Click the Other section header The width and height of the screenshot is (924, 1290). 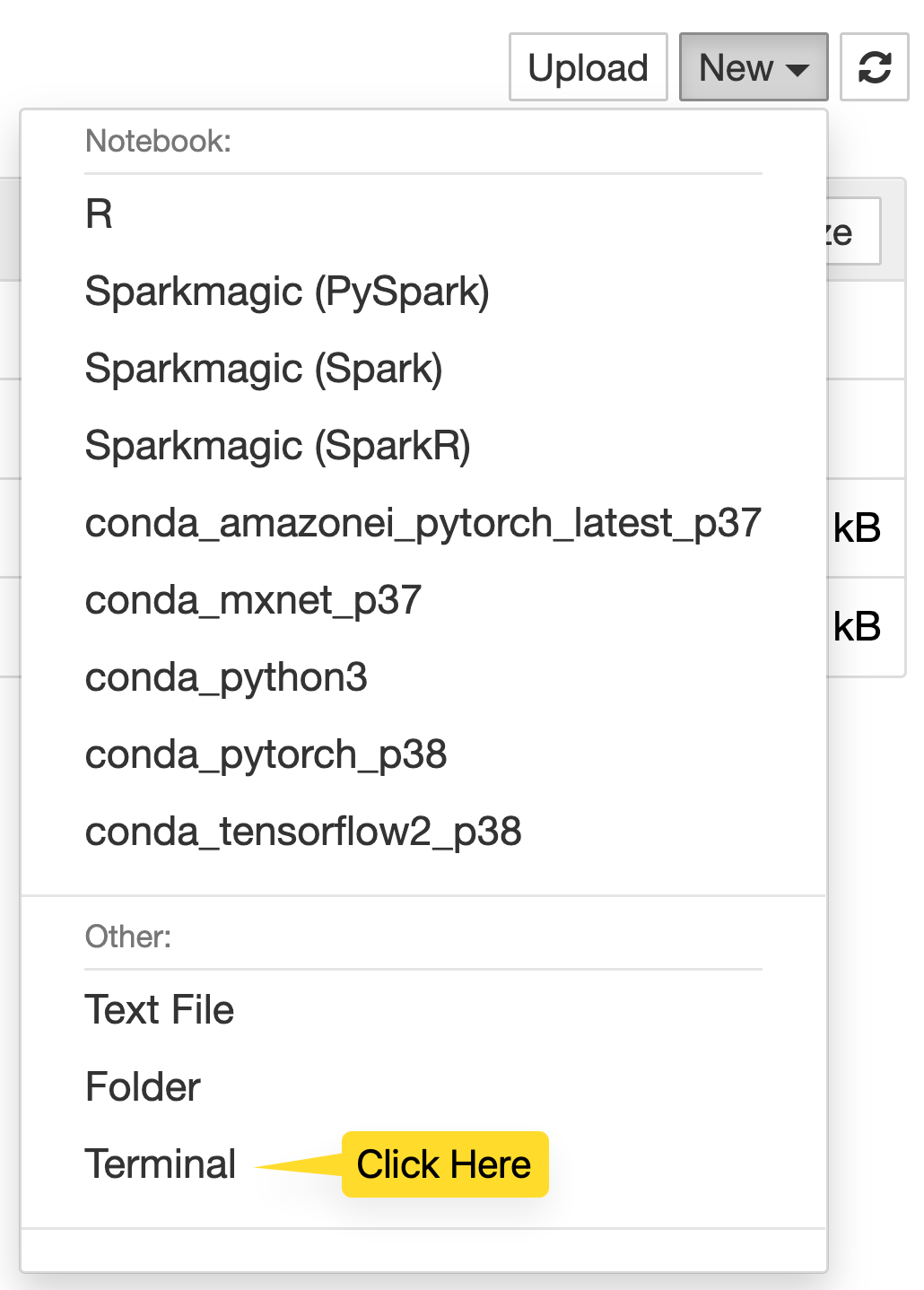pyautogui.click(x=126, y=936)
